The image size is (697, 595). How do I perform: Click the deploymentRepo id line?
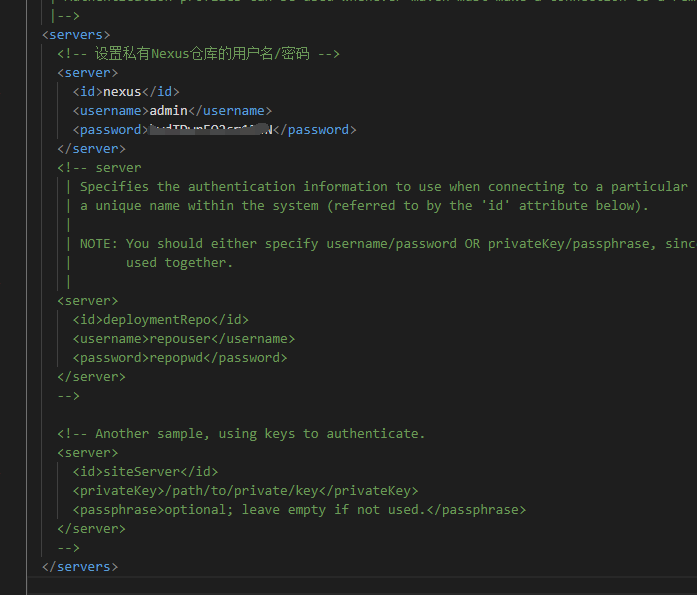[161, 320]
